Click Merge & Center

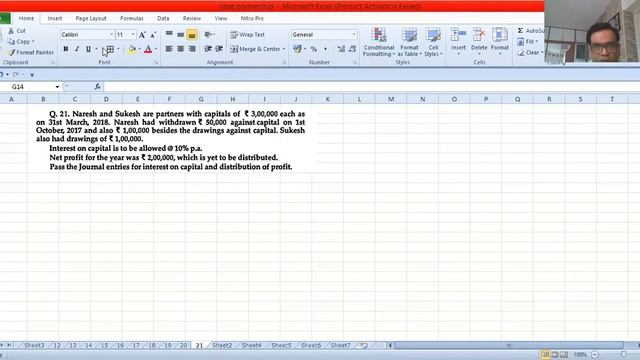tap(255, 49)
